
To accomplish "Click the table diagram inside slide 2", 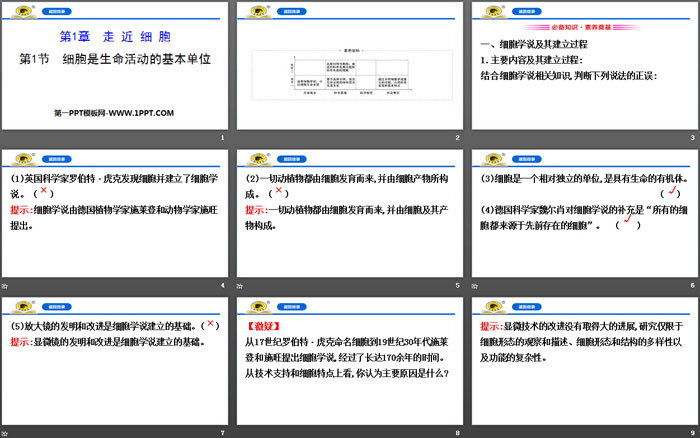I will pyautogui.click(x=352, y=75).
